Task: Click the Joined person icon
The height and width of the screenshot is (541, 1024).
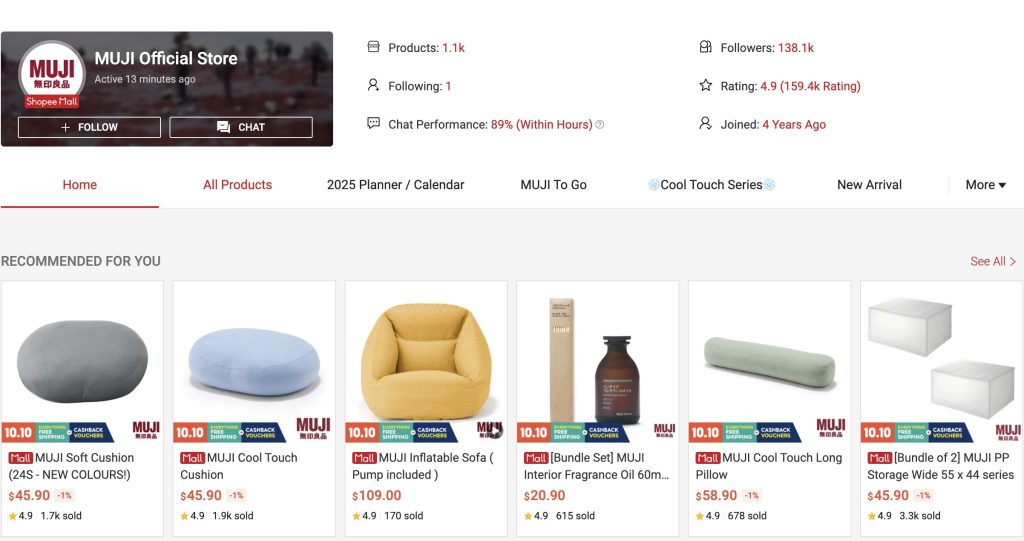Action: click(x=706, y=124)
